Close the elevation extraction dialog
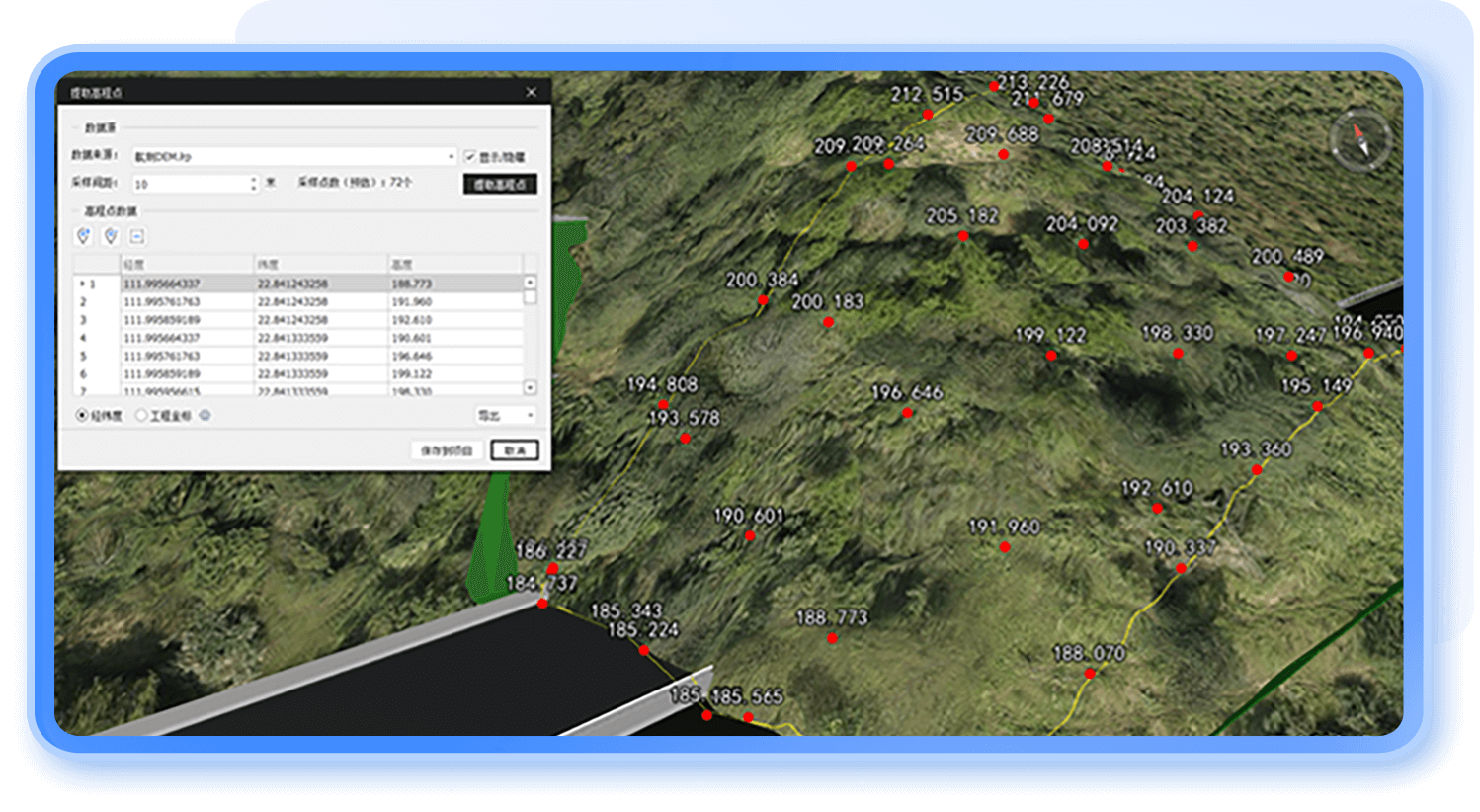Image resolution: width=1480 pixels, height=812 pixels. (x=532, y=92)
